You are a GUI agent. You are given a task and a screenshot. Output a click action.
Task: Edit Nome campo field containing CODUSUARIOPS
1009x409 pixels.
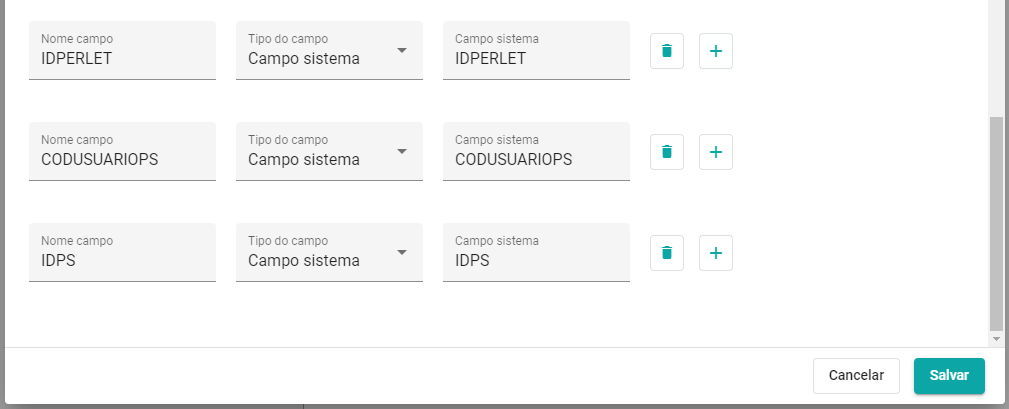click(x=122, y=151)
